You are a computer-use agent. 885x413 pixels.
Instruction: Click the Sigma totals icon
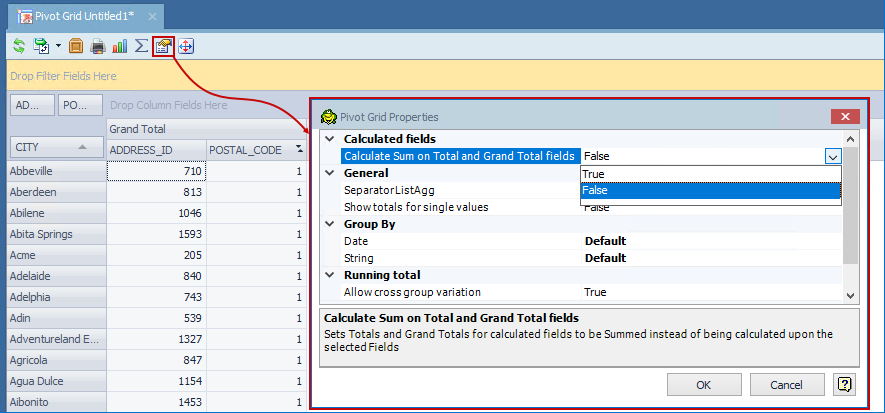tap(142, 46)
